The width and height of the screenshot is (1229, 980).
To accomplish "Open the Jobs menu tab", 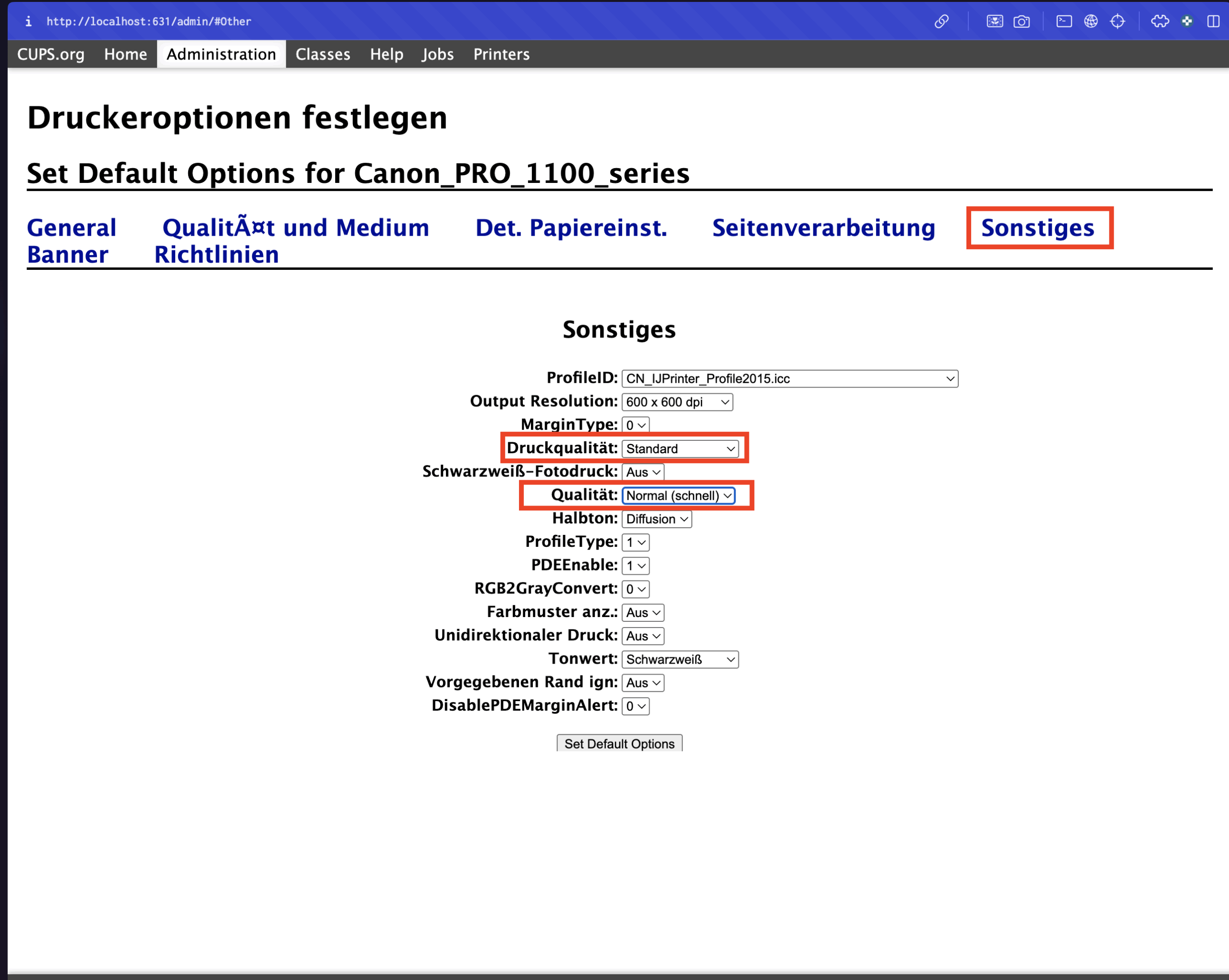I will click(437, 54).
